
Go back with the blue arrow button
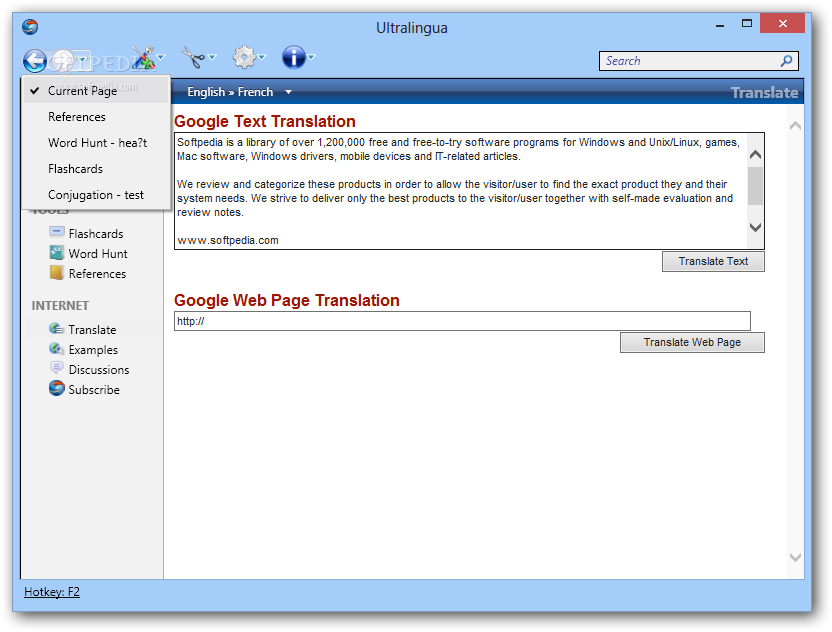pos(35,61)
